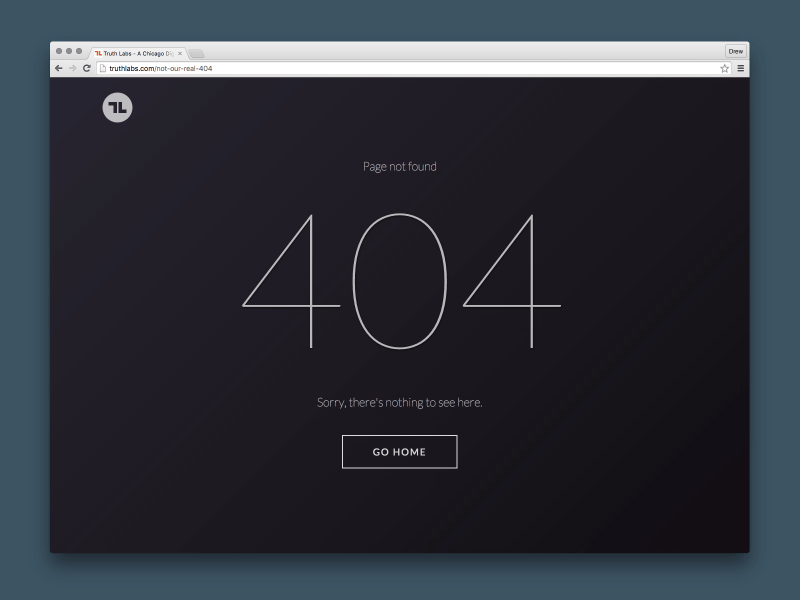This screenshot has height=600, width=800.
Task: Open Chrome's hamburger menu icon
Action: point(741,68)
